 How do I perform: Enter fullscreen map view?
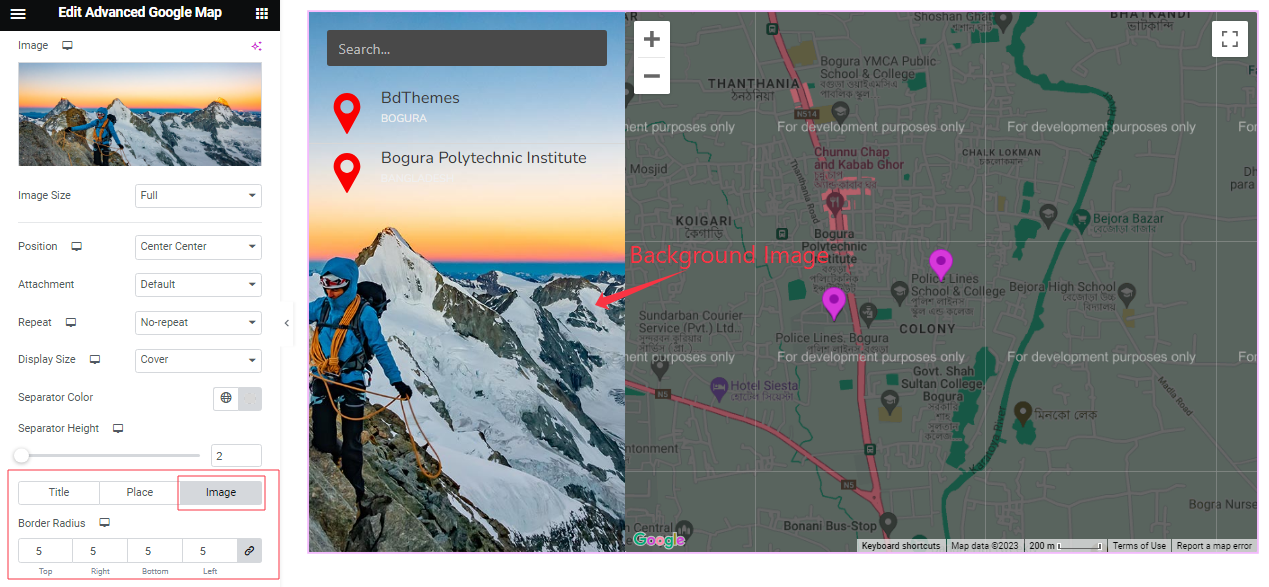[x=1230, y=40]
